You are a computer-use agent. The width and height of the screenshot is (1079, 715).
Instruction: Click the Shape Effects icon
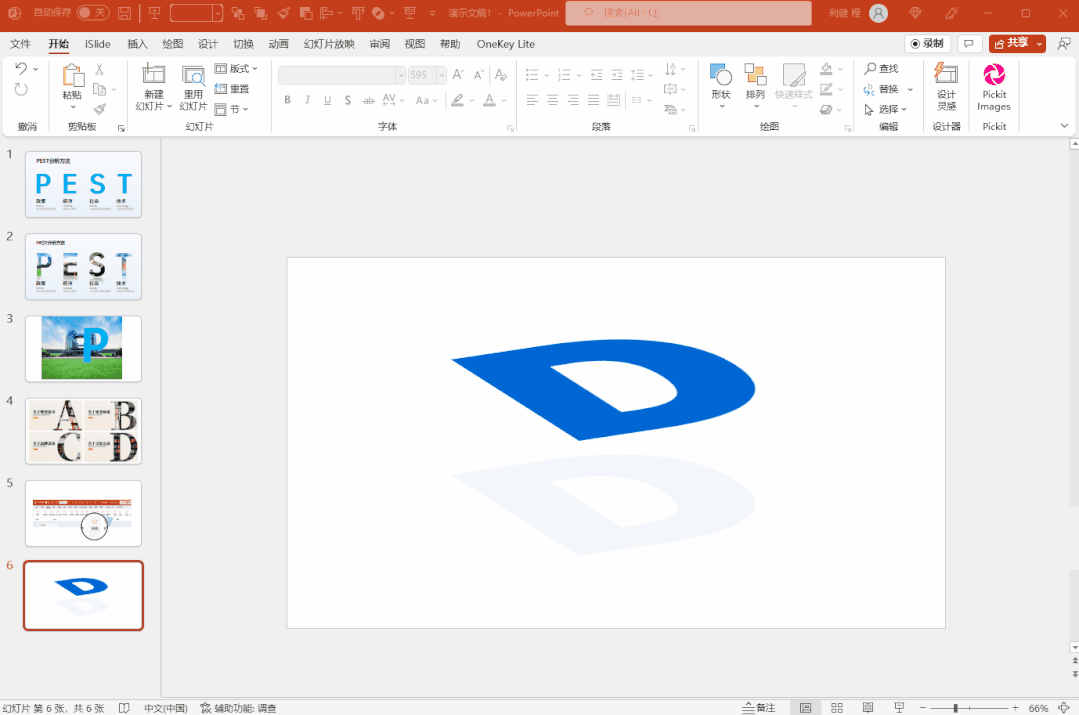826,109
